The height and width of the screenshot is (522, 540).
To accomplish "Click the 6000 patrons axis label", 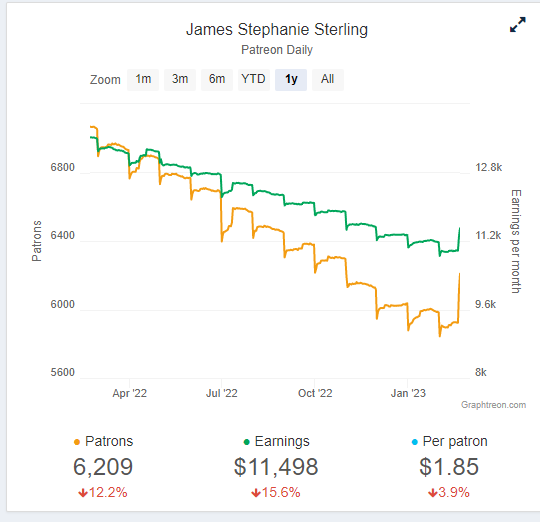I will click(62, 305).
